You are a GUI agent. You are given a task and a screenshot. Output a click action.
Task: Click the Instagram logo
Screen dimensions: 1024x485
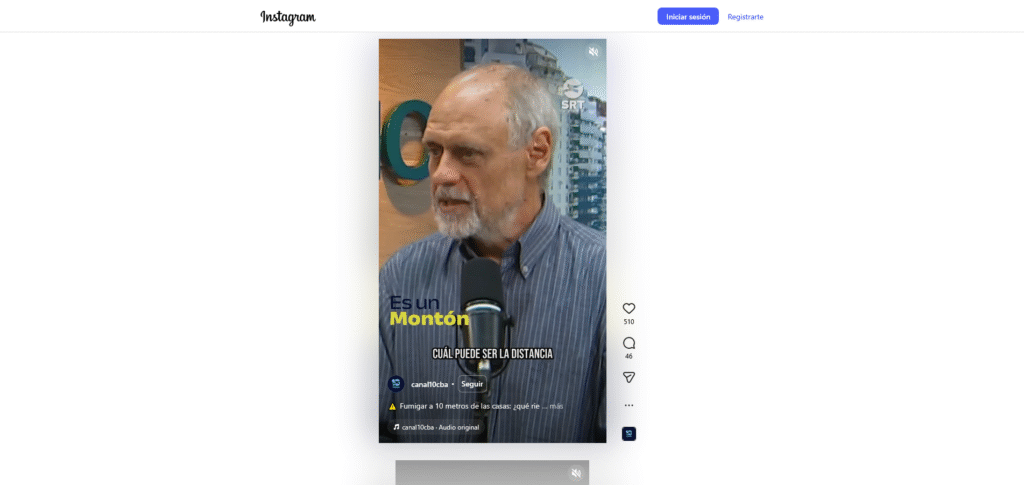coord(288,17)
